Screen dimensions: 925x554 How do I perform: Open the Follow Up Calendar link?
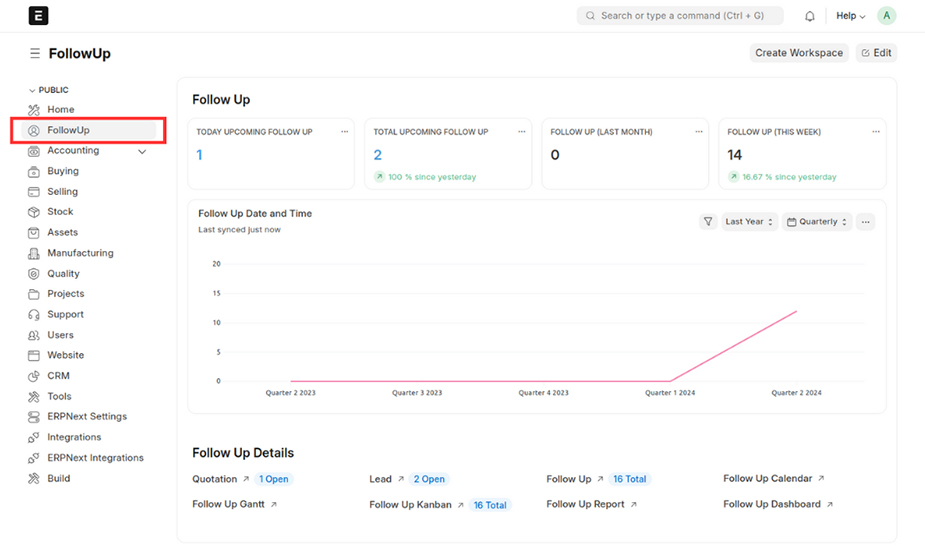pyautogui.click(x=769, y=479)
